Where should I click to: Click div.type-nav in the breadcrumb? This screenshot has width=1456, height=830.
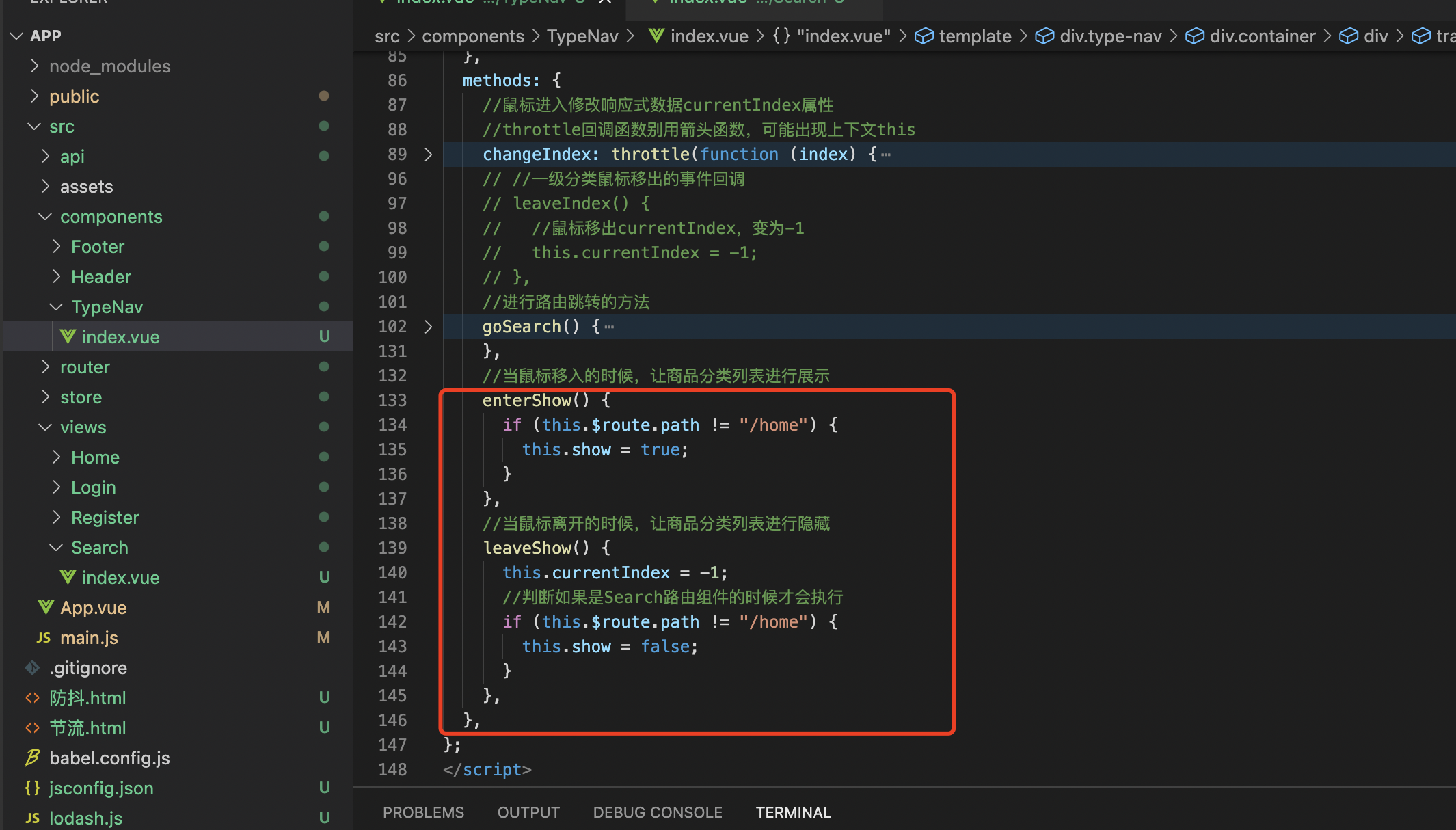pos(1110,36)
